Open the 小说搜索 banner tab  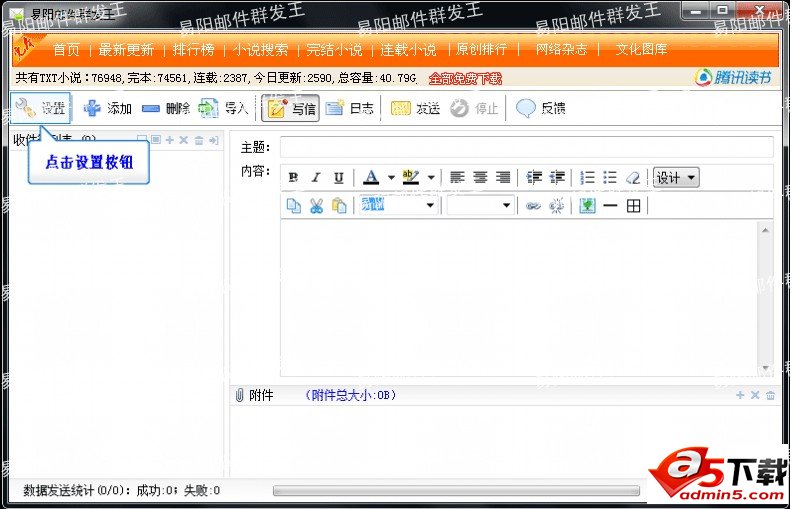260,50
